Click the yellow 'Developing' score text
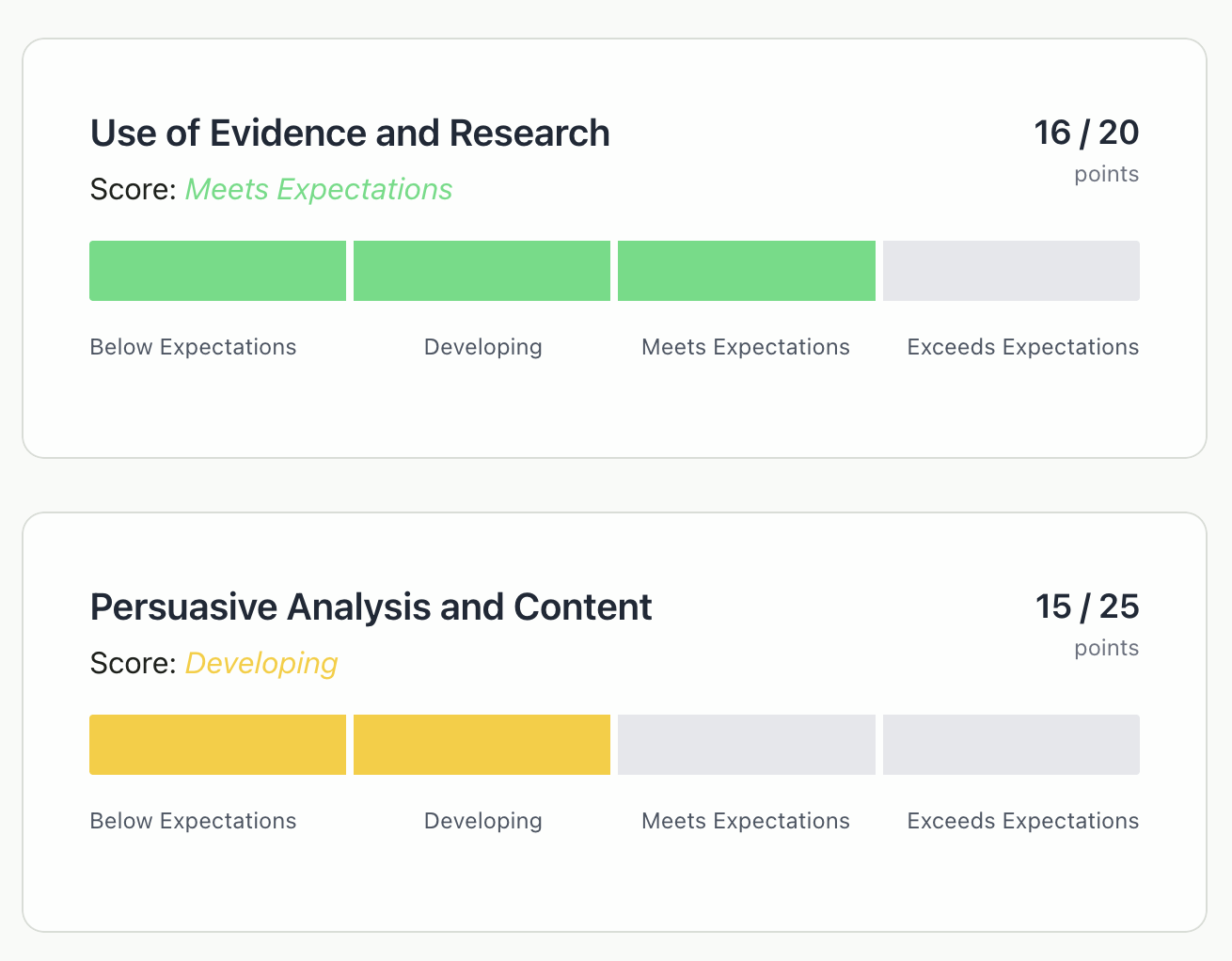Viewport: 1232px width, 961px height. coord(261,664)
